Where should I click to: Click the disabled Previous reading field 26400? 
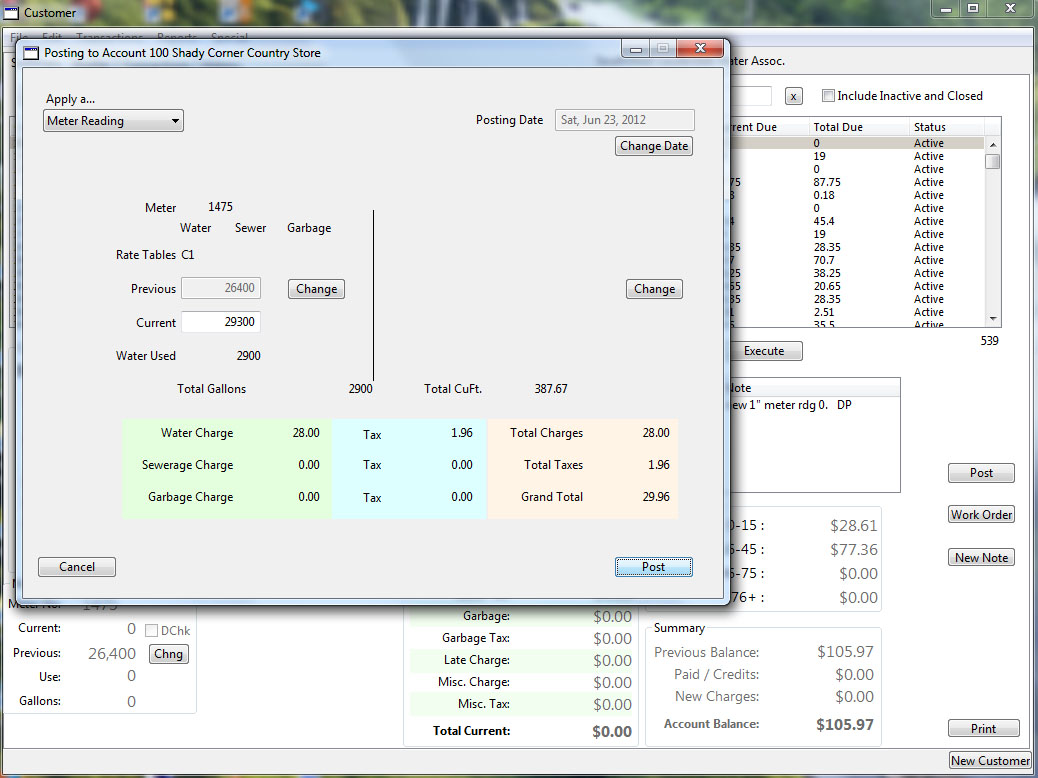(220, 287)
